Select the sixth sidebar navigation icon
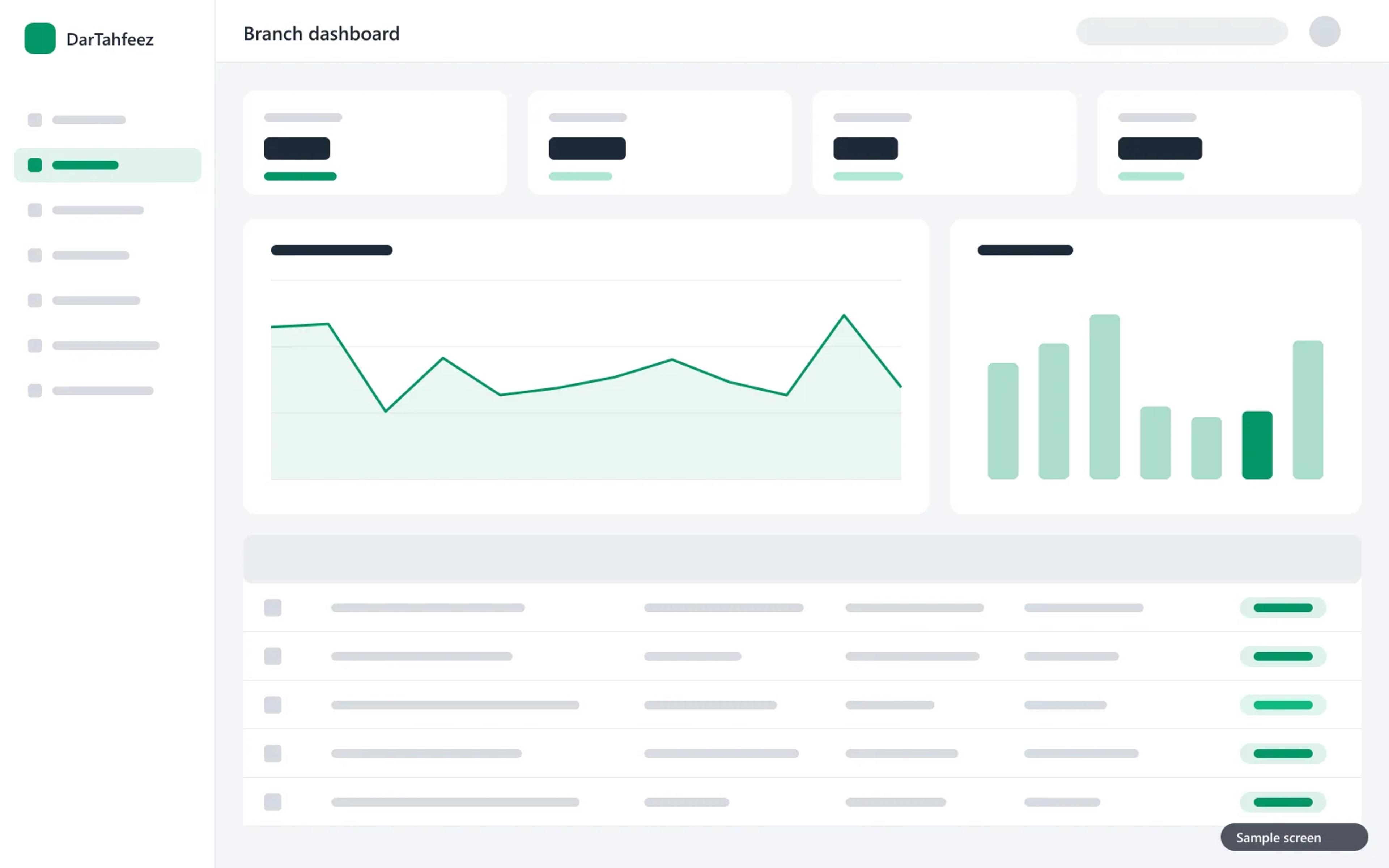 34,346
